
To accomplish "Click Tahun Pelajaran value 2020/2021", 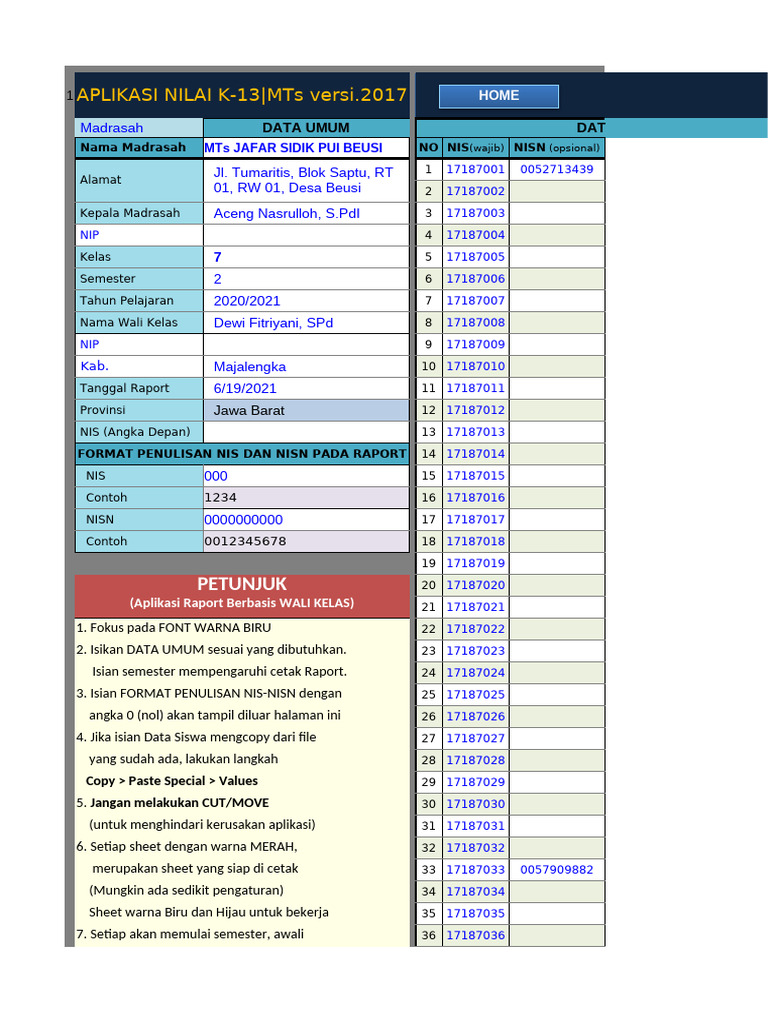I will click(x=306, y=301).
